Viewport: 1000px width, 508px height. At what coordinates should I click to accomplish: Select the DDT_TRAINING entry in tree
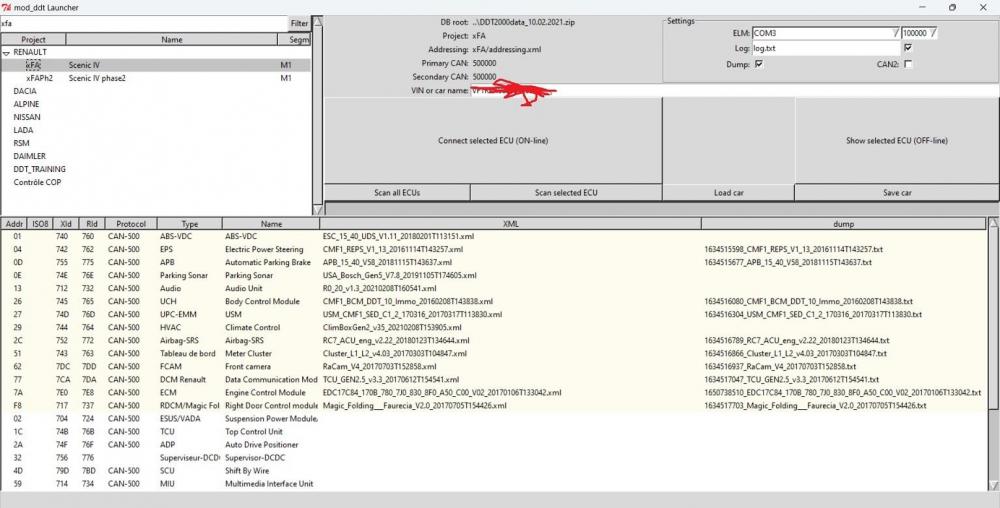[x=40, y=170]
